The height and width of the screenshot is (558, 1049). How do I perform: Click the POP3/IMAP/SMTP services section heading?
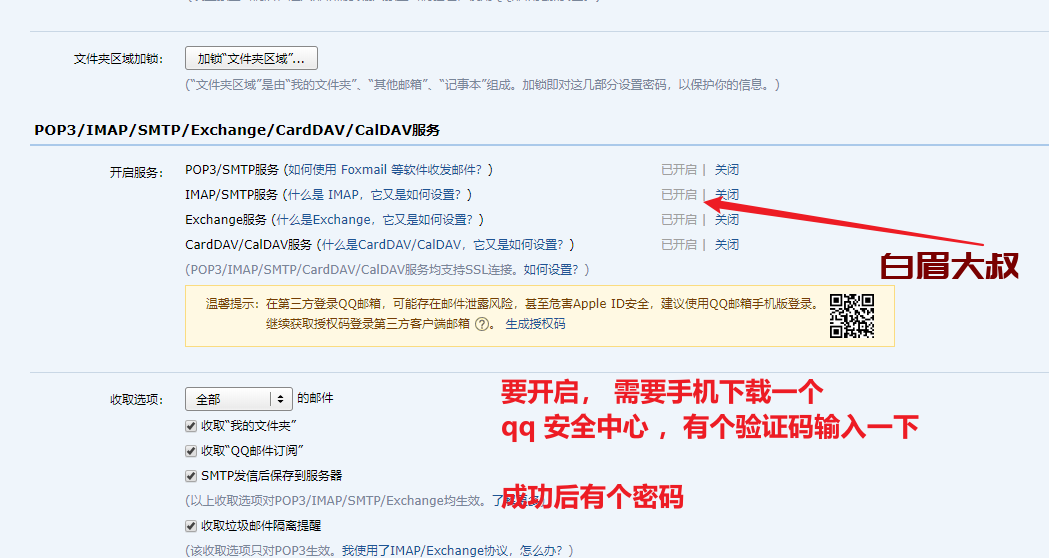pyautogui.click(x=237, y=130)
